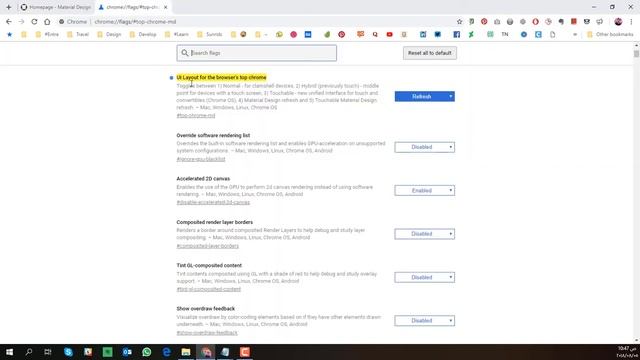Open the Sunnds bookmark folder

(209, 35)
